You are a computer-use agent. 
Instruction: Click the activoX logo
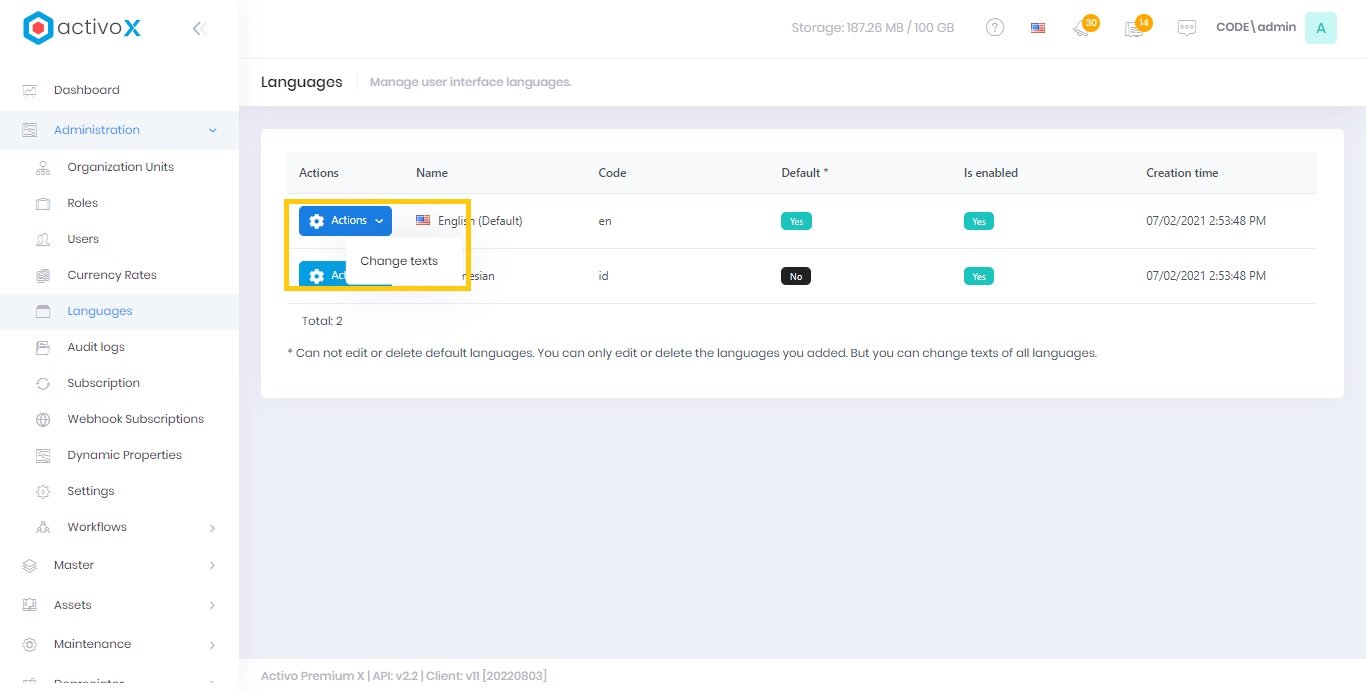pyautogui.click(x=82, y=28)
